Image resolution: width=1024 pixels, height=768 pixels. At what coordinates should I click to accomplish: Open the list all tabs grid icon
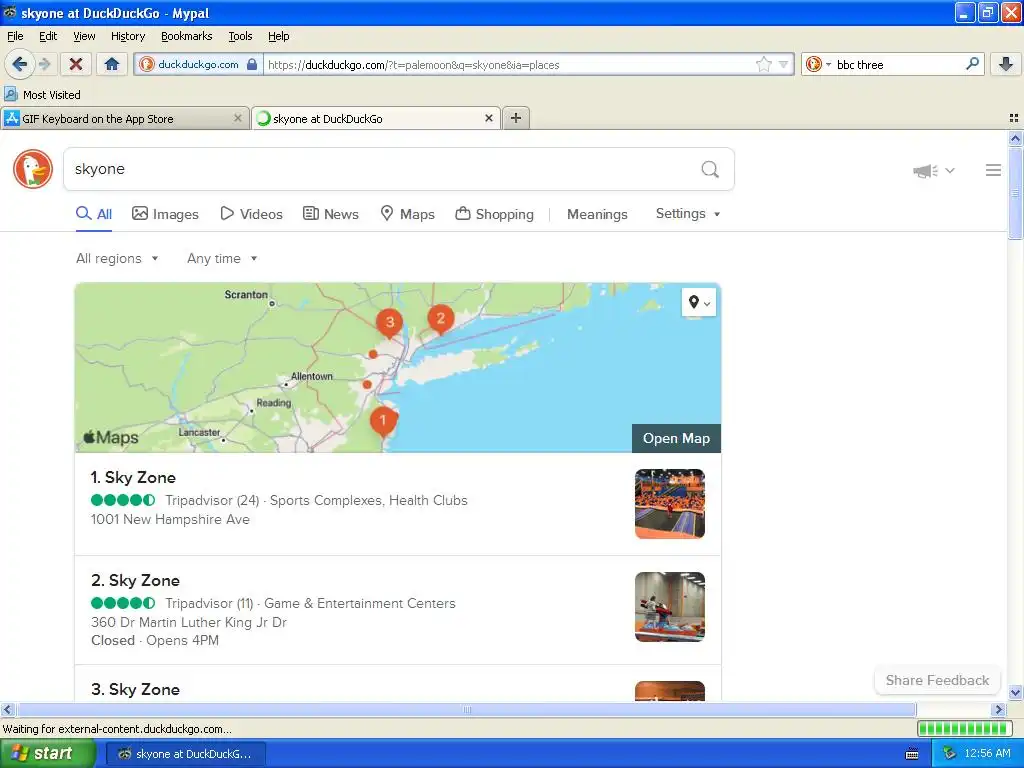tap(1014, 118)
